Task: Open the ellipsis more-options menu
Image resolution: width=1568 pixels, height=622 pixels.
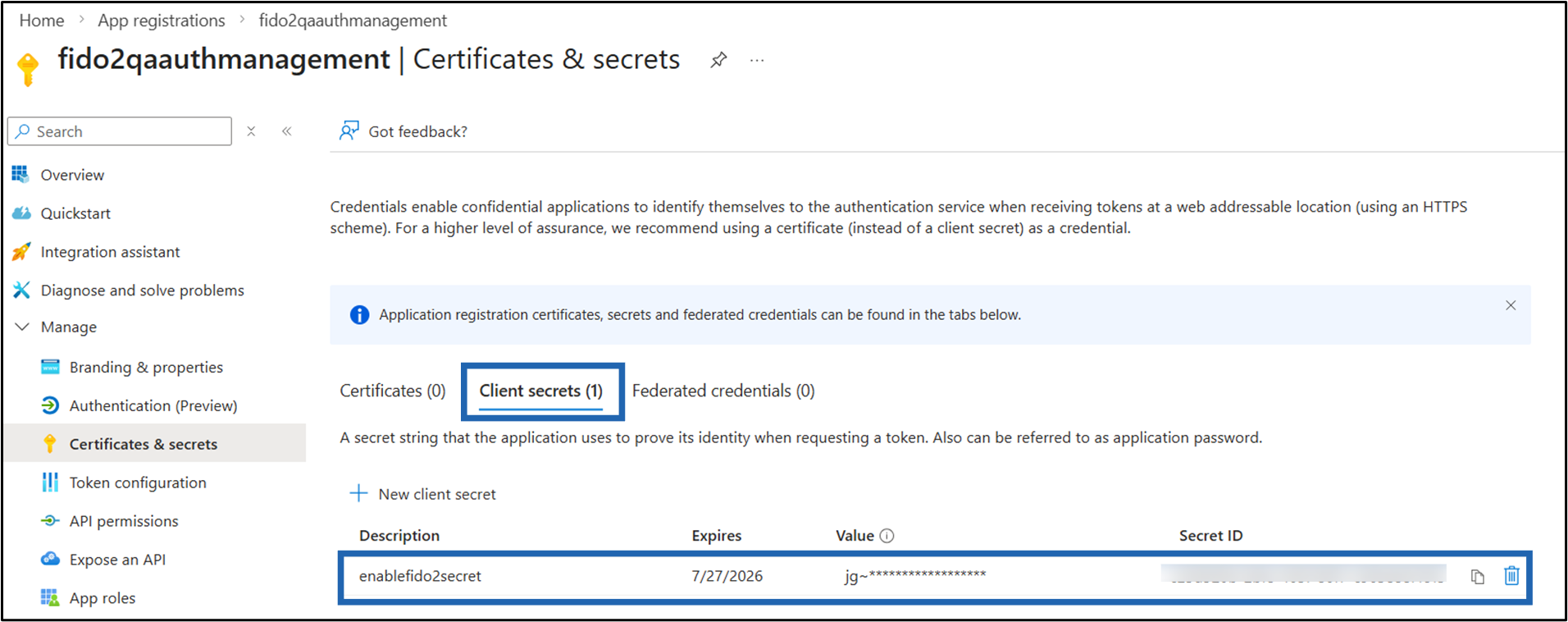Action: (x=757, y=60)
